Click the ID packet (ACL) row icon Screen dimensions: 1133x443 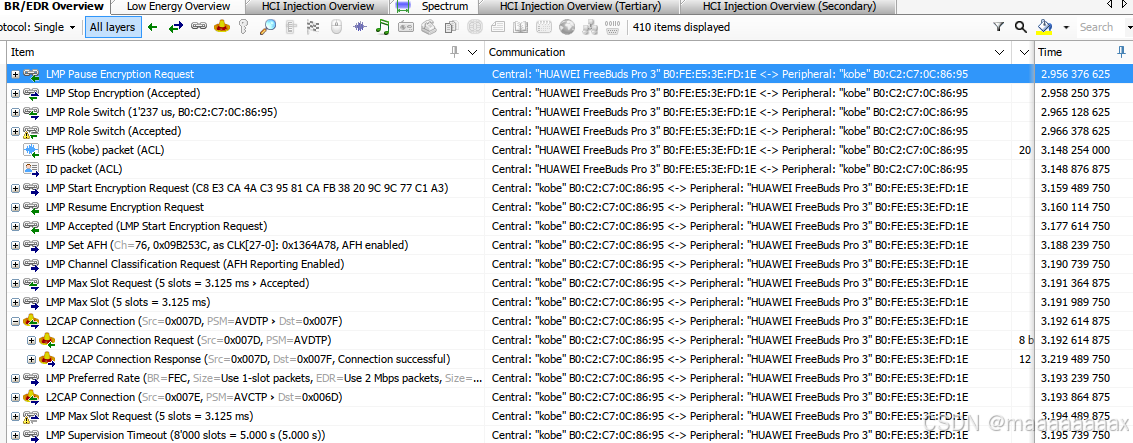coord(31,169)
